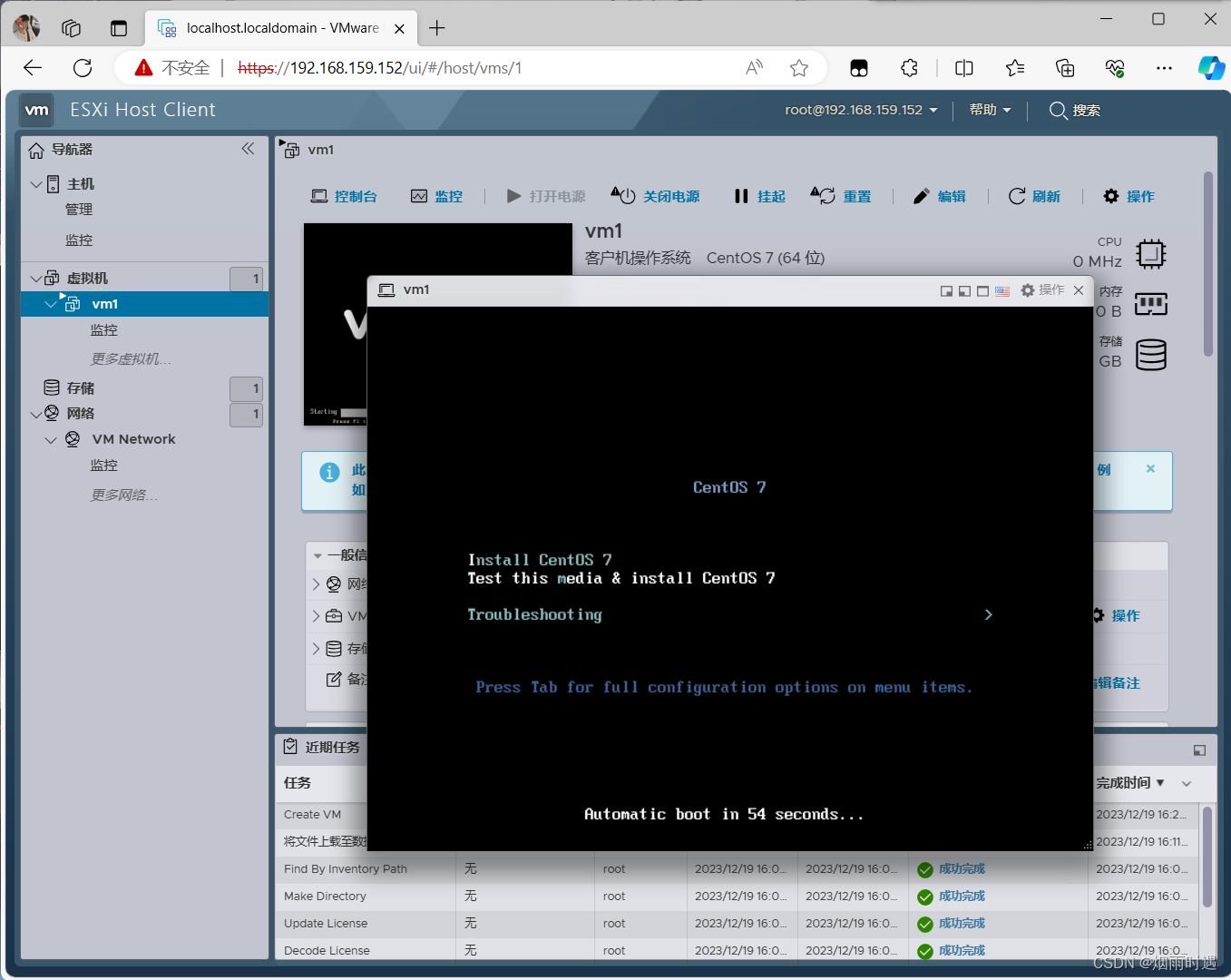The width and height of the screenshot is (1231, 980).
Task: Click the console keyboard layout flag icon
Action: click(x=1002, y=291)
